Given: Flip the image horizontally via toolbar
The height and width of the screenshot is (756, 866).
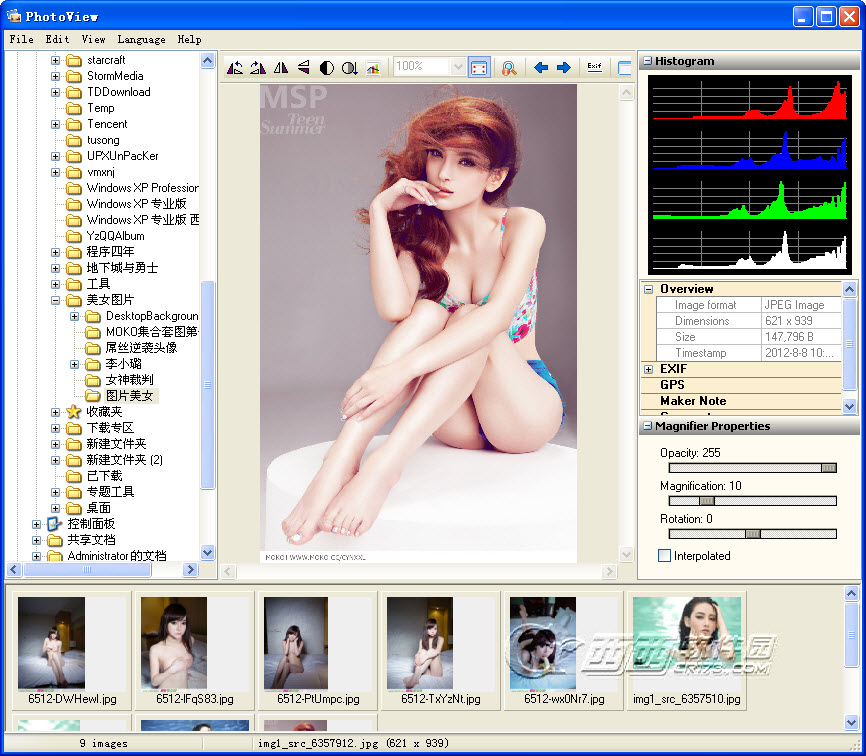Looking at the screenshot, I should 281,68.
